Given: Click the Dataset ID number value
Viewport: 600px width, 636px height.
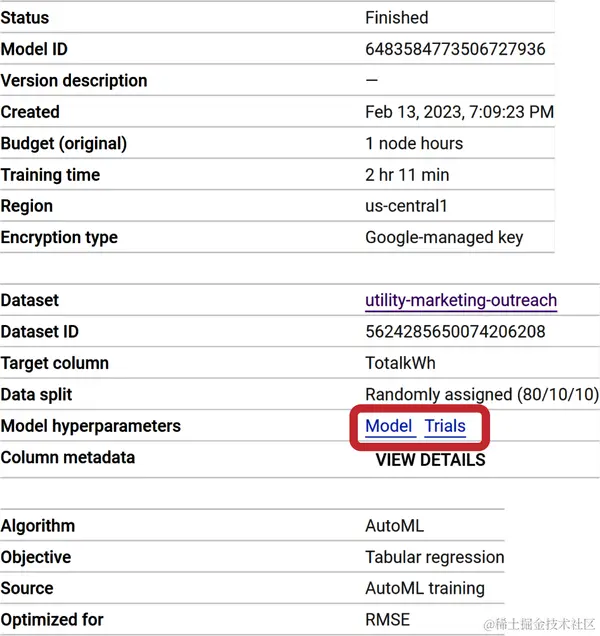Looking at the screenshot, I should (456, 332).
